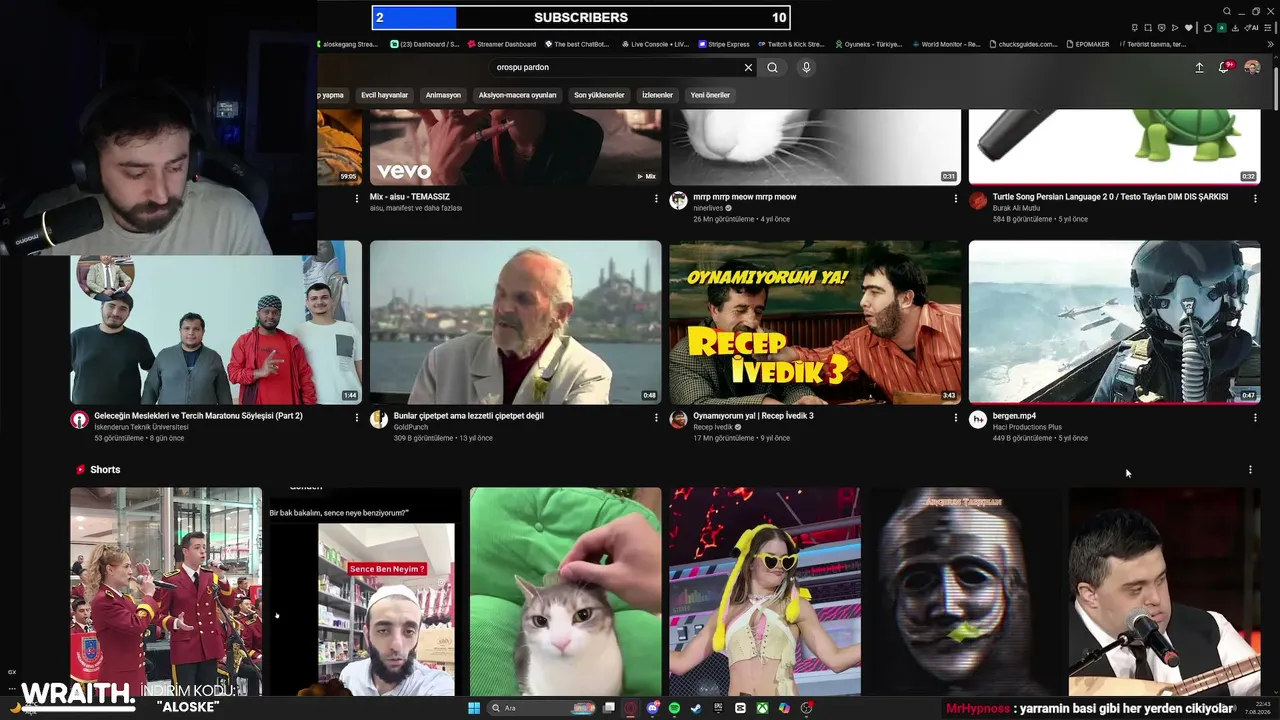1280x720 pixels.
Task: Open Xbox app from taskbar
Action: coord(762,708)
